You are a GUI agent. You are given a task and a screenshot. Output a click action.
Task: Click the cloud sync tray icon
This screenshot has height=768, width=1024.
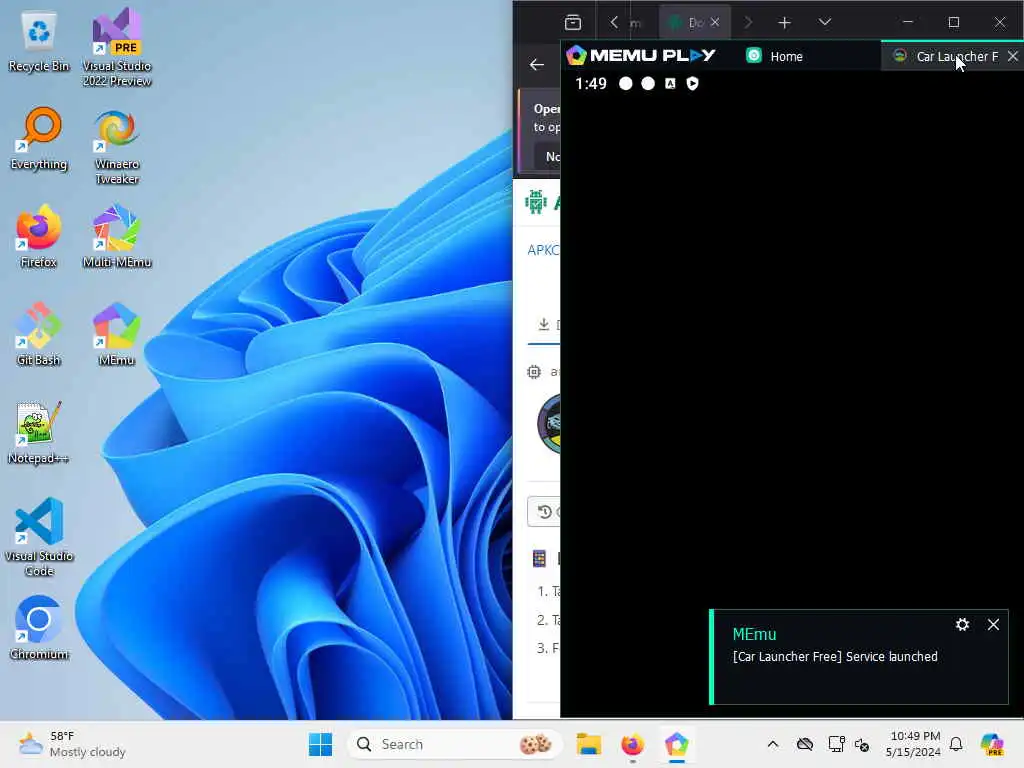(805, 744)
